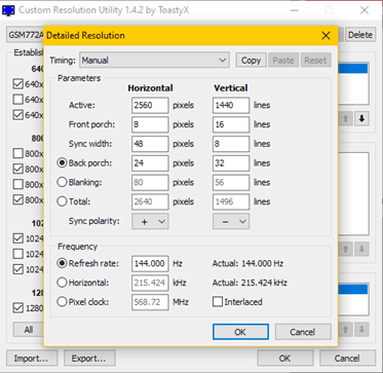Close the Custom Resolution Utility window
Viewport: 383px width, 373px height.
[365, 10]
